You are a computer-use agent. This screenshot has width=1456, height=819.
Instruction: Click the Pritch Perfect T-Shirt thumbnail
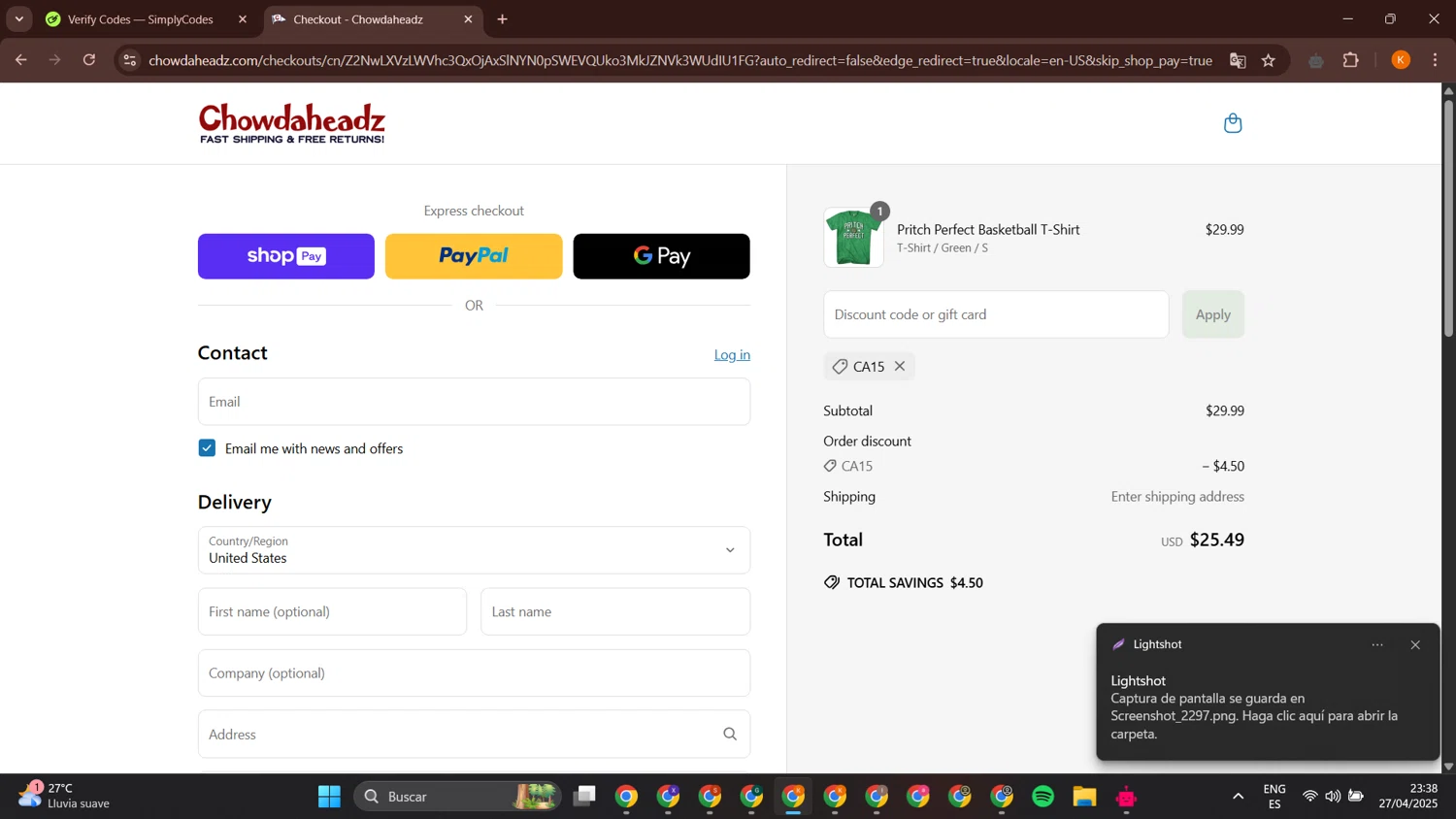(x=853, y=238)
